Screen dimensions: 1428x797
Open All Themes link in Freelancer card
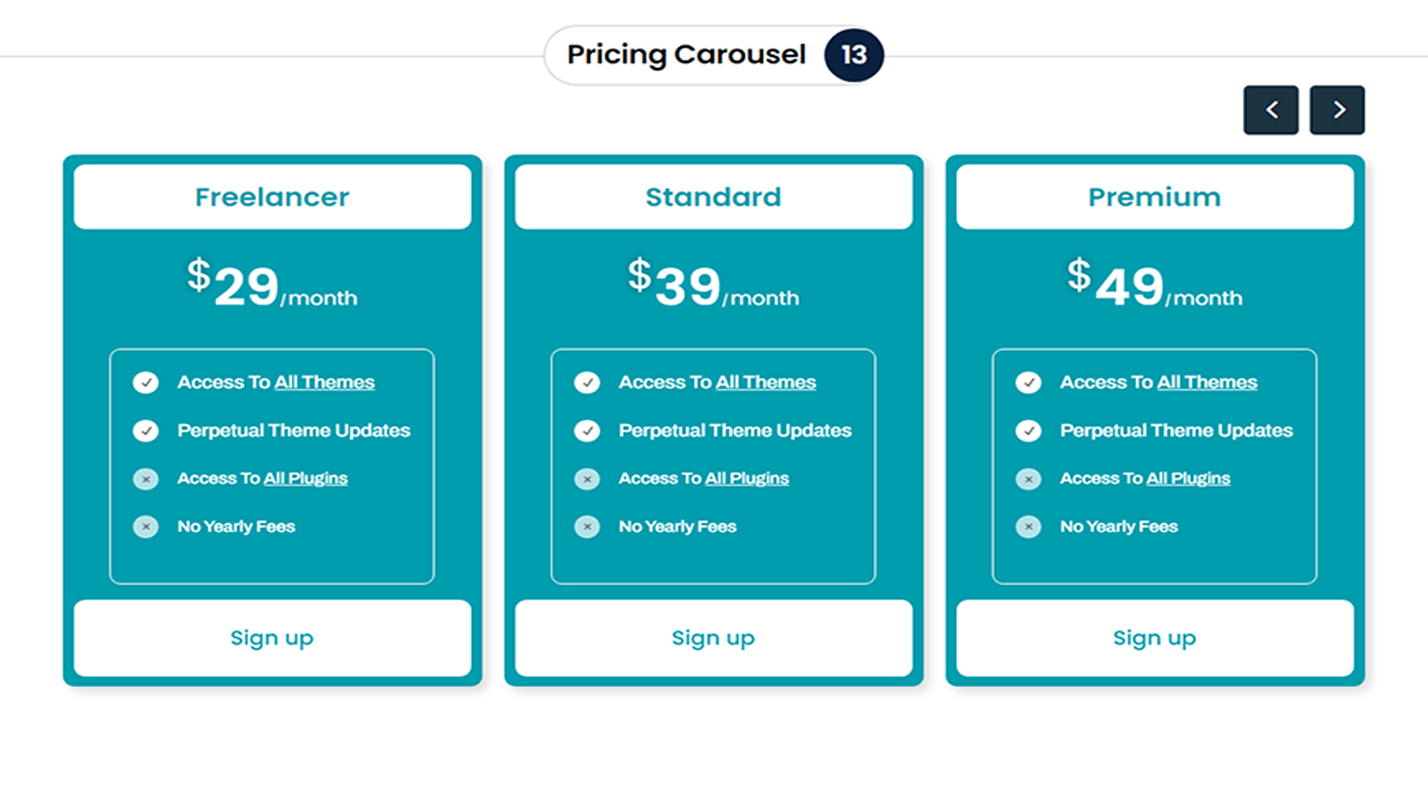[x=325, y=382]
